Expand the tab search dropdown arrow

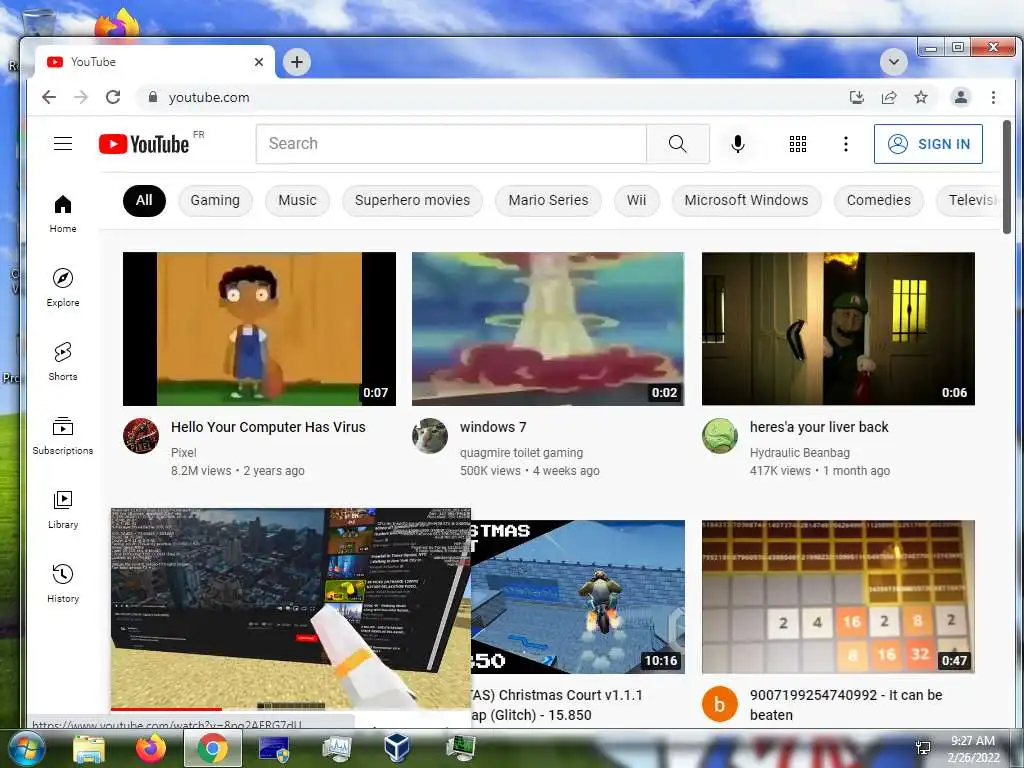[893, 63]
